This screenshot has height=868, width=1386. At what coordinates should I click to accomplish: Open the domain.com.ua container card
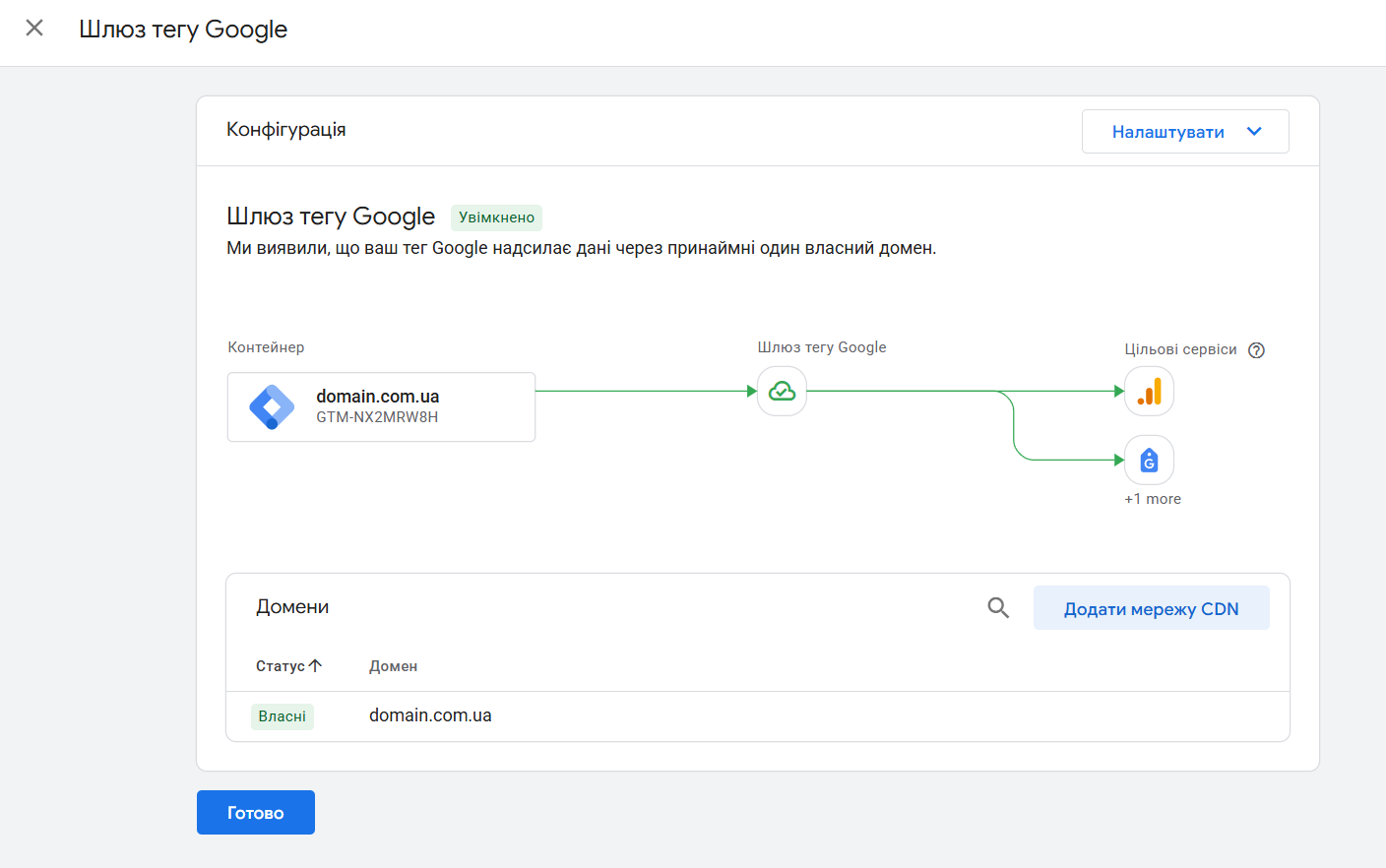pos(381,406)
